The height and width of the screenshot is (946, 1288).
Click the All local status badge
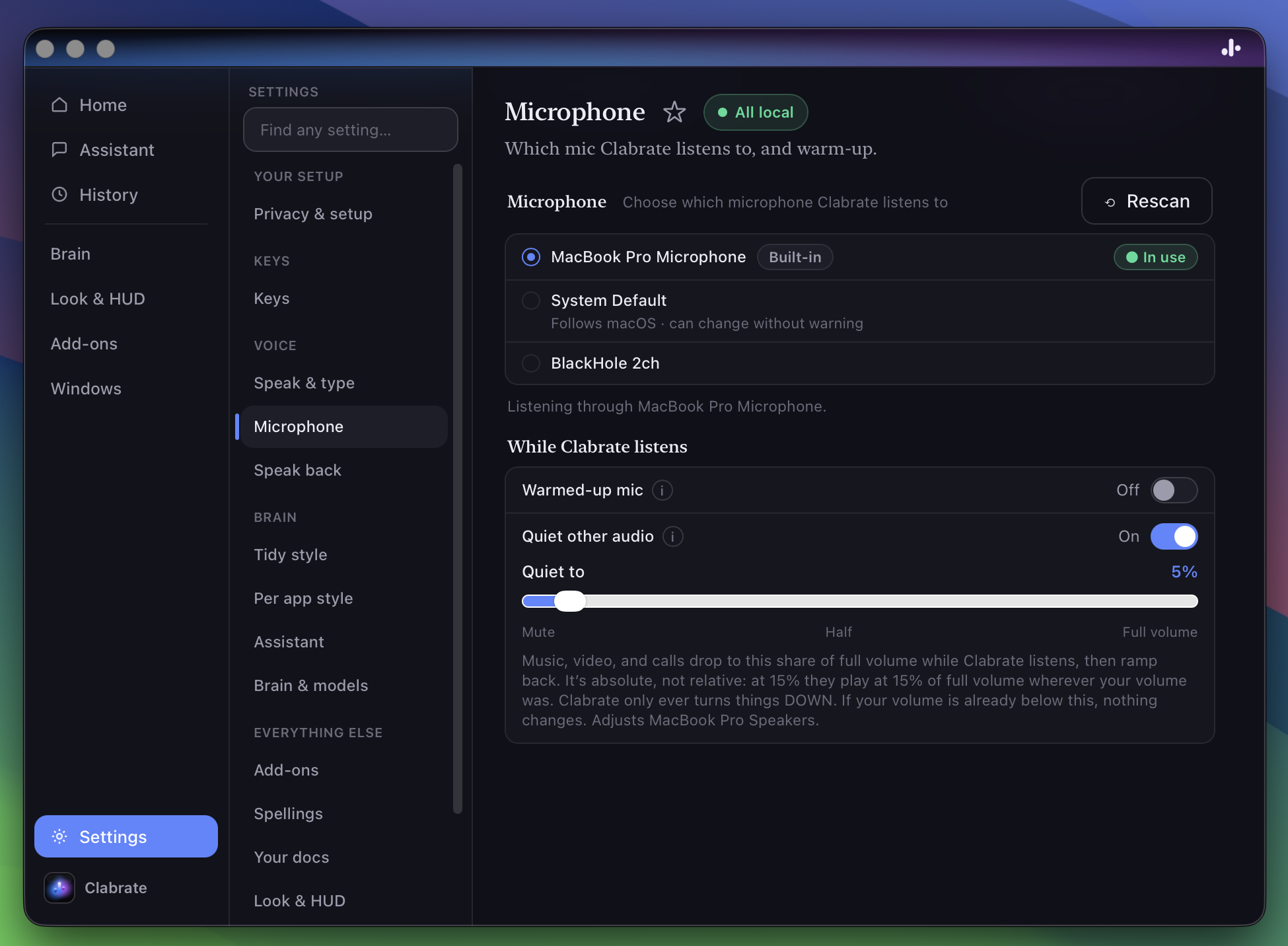[756, 112]
